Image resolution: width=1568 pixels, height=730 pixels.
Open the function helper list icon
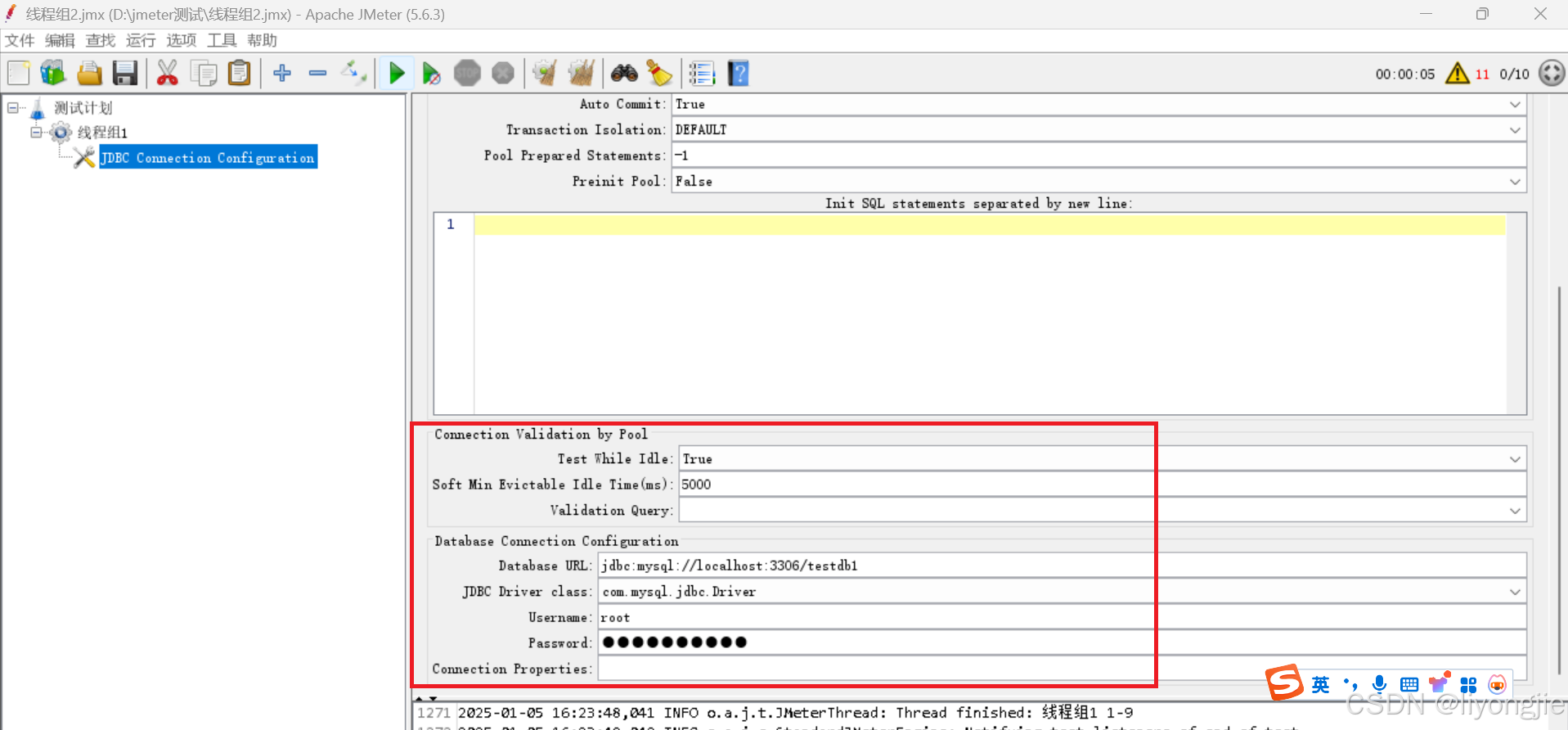(x=702, y=74)
